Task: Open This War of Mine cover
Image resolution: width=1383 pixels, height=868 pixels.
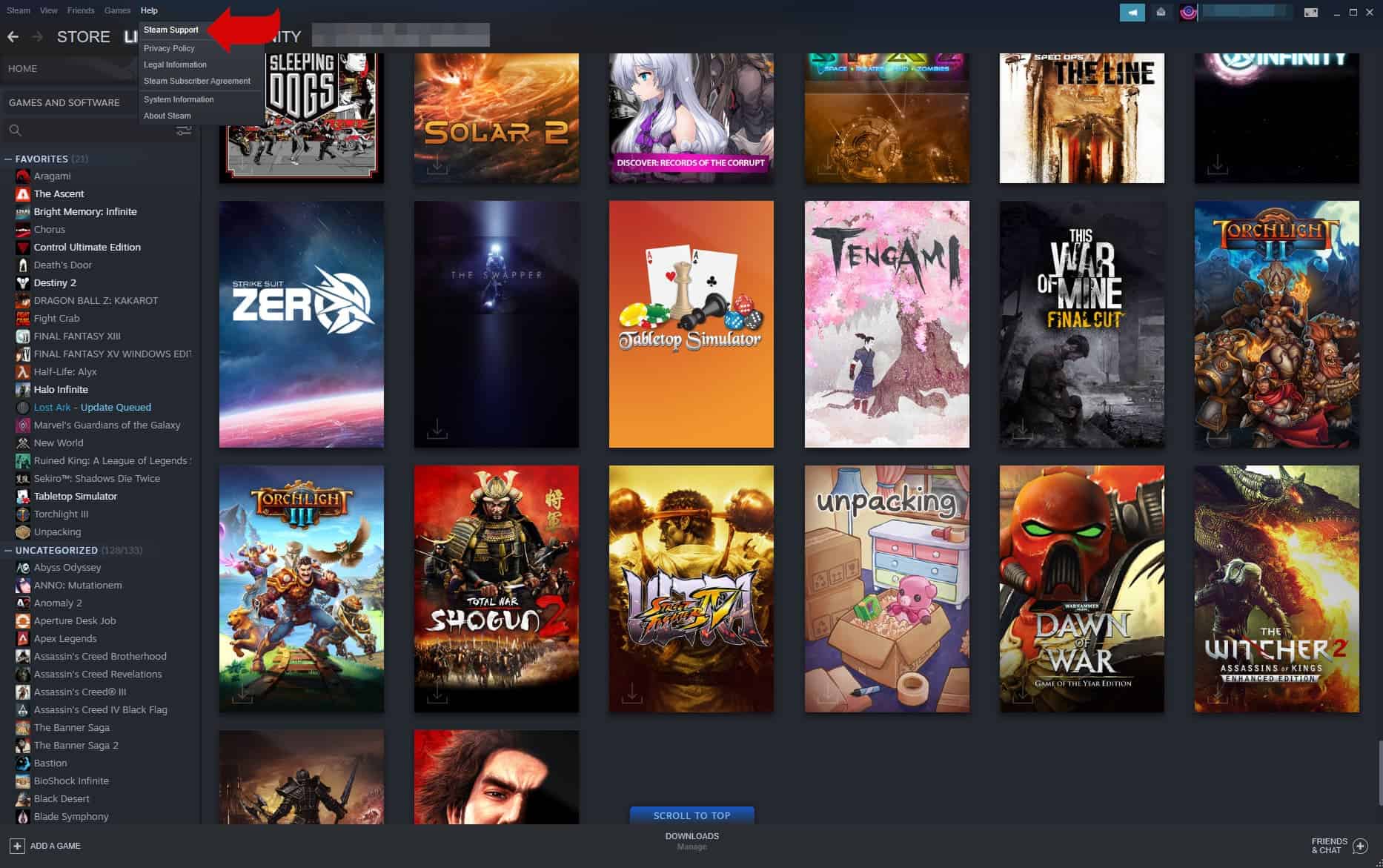Action: coord(1082,324)
